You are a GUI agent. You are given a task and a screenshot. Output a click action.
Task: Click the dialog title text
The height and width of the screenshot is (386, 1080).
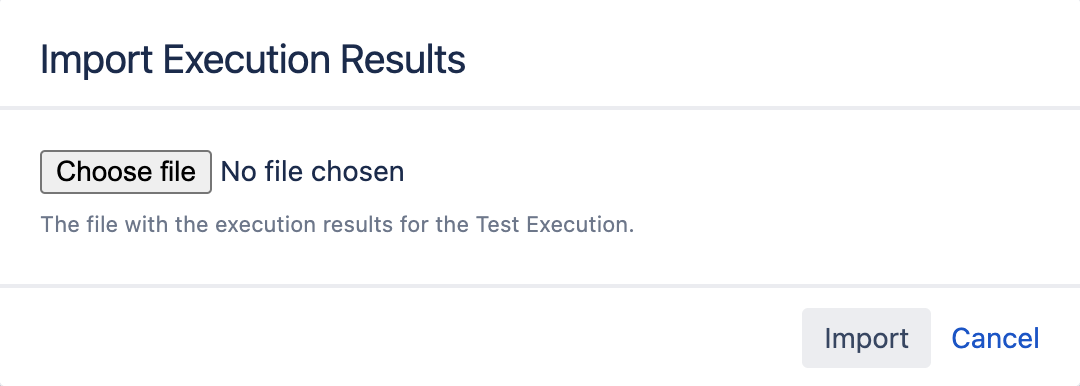pos(253,60)
